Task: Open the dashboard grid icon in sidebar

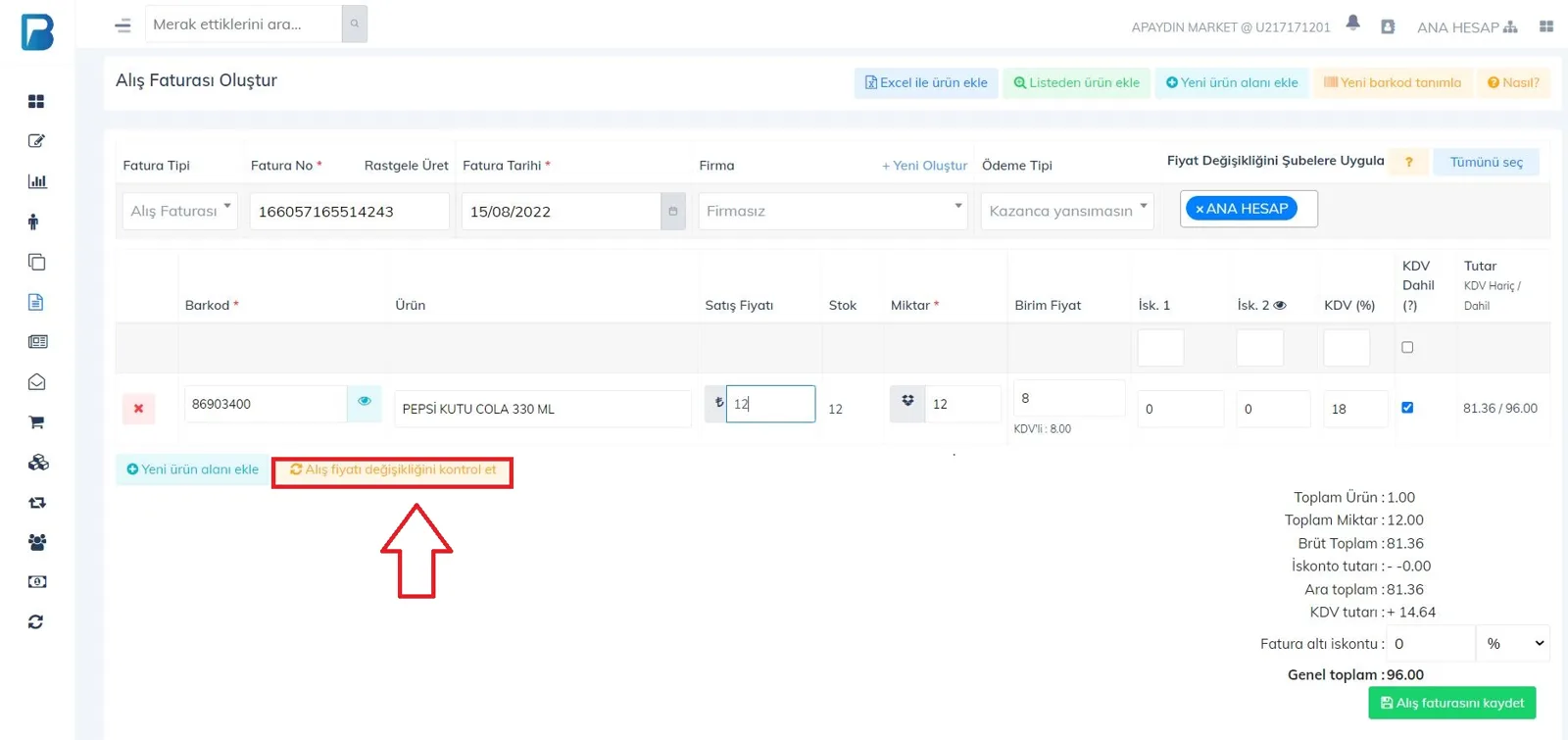Action: 36,101
